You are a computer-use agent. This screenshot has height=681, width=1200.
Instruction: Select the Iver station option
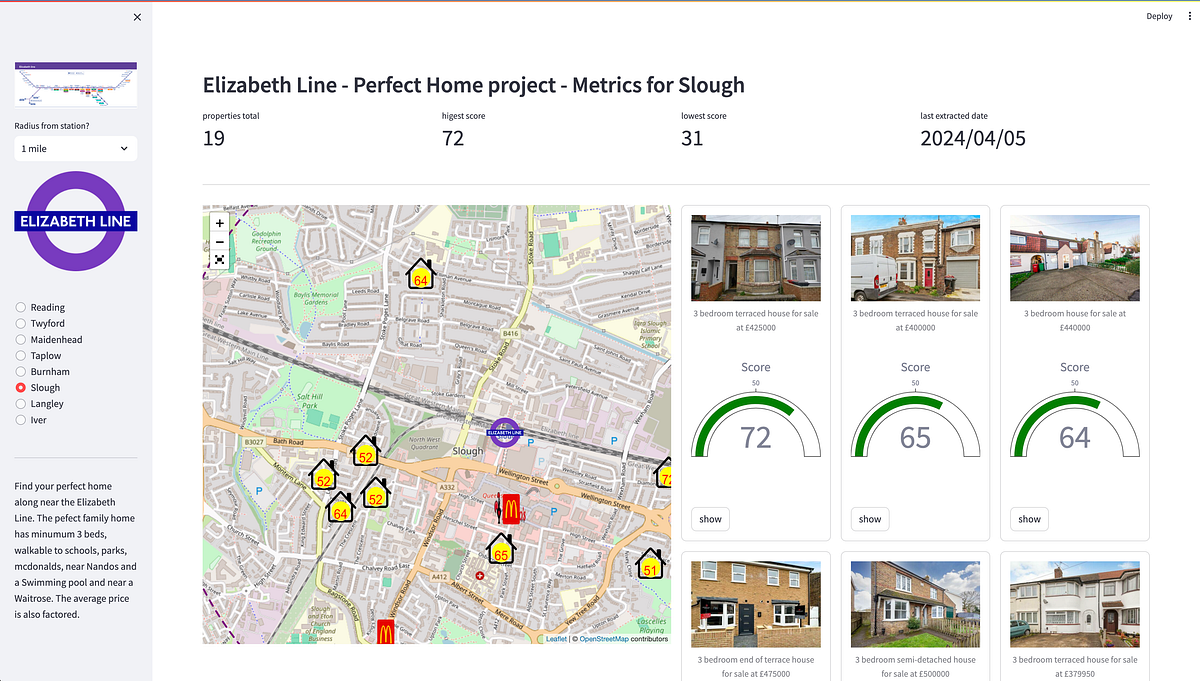pyautogui.click(x=19, y=419)
